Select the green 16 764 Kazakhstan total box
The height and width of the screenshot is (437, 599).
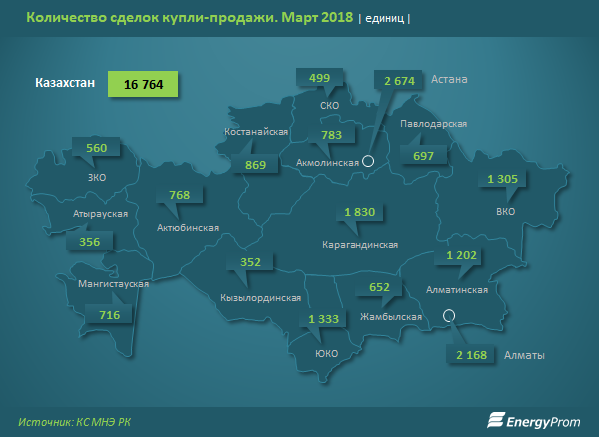(x=143, y=84)
